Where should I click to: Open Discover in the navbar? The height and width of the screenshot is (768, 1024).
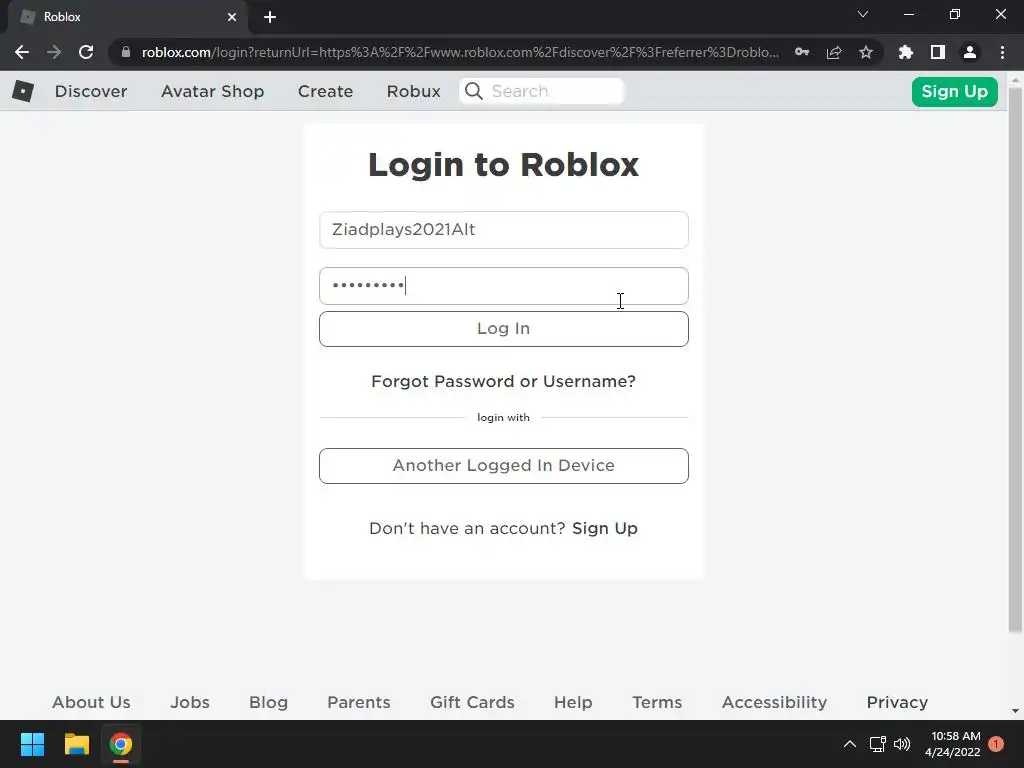coord(91,91)
